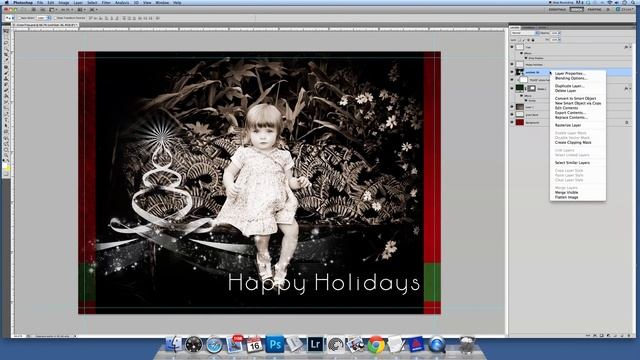Choose Delete Layer from the context menu

[x=566, y=91]
